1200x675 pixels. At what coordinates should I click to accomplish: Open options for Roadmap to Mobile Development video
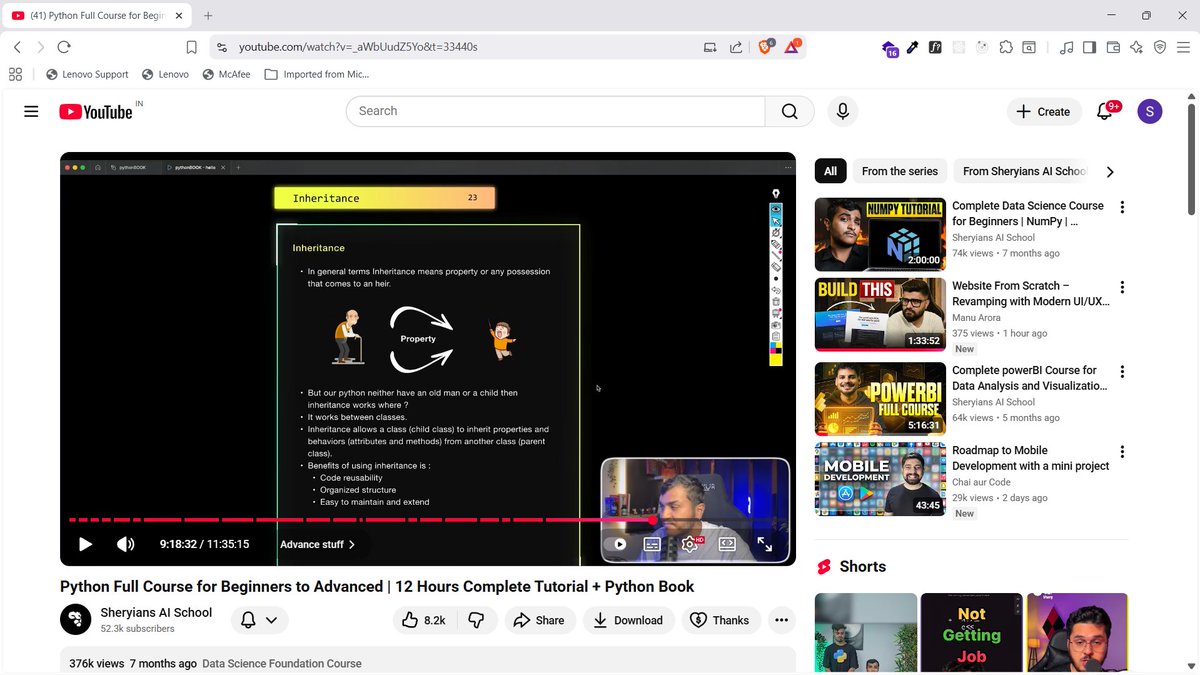point(1122,452)
